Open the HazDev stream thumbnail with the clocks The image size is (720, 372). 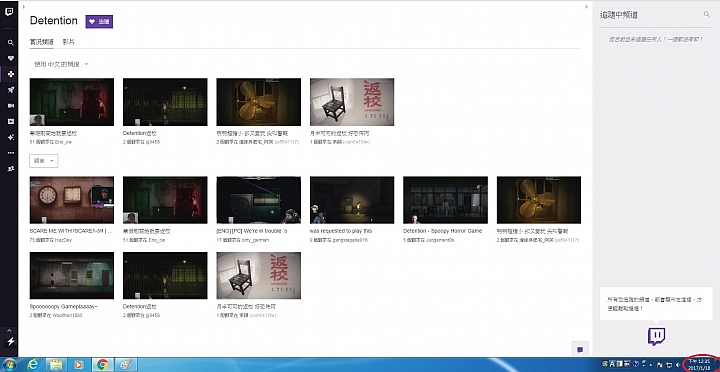tap(72, 200)
